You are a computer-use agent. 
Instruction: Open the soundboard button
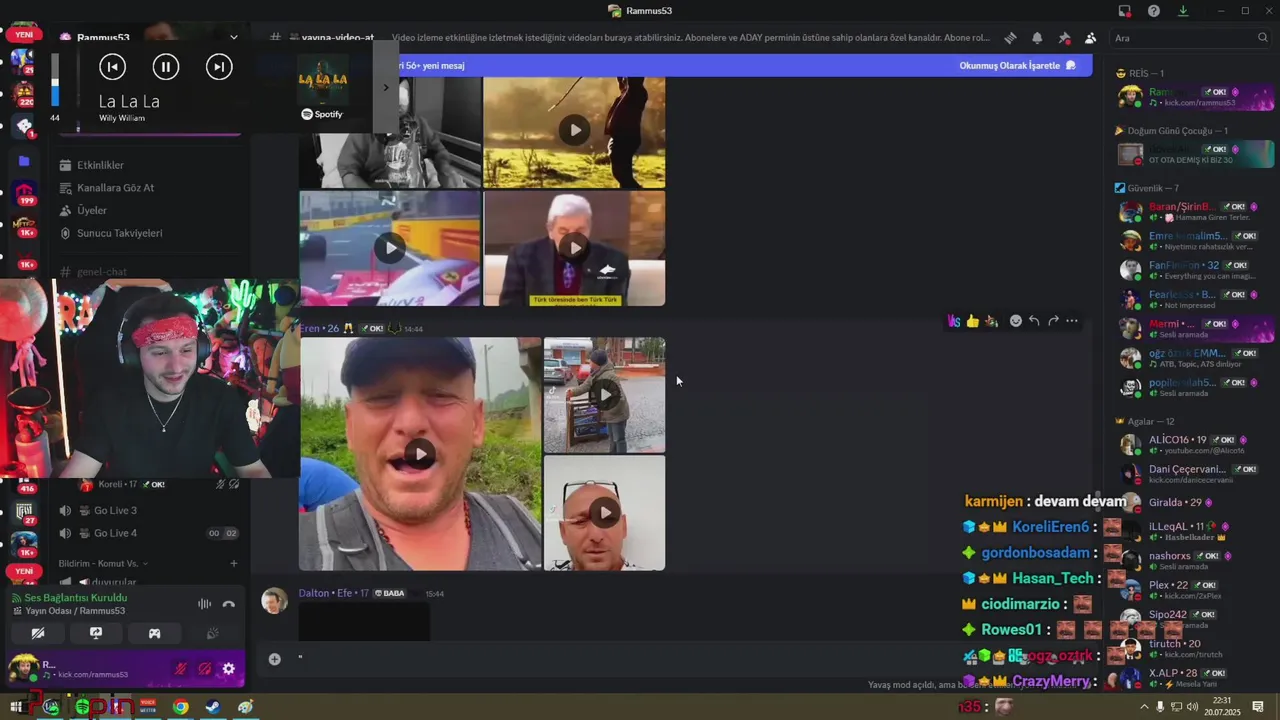[213, 633]
